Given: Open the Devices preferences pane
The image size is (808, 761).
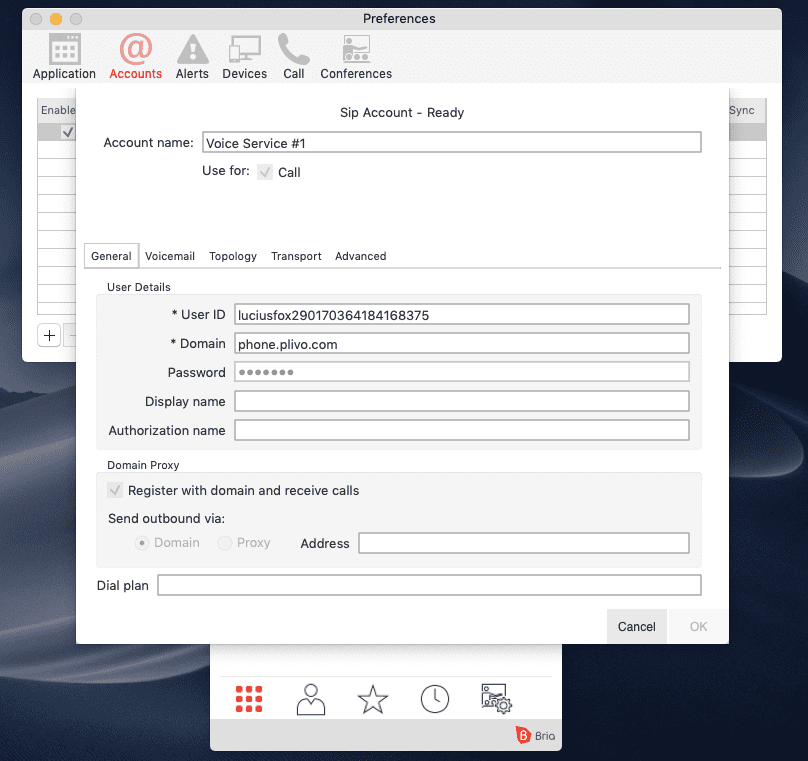Looking at the screenshot, I should tap(244, 57).
